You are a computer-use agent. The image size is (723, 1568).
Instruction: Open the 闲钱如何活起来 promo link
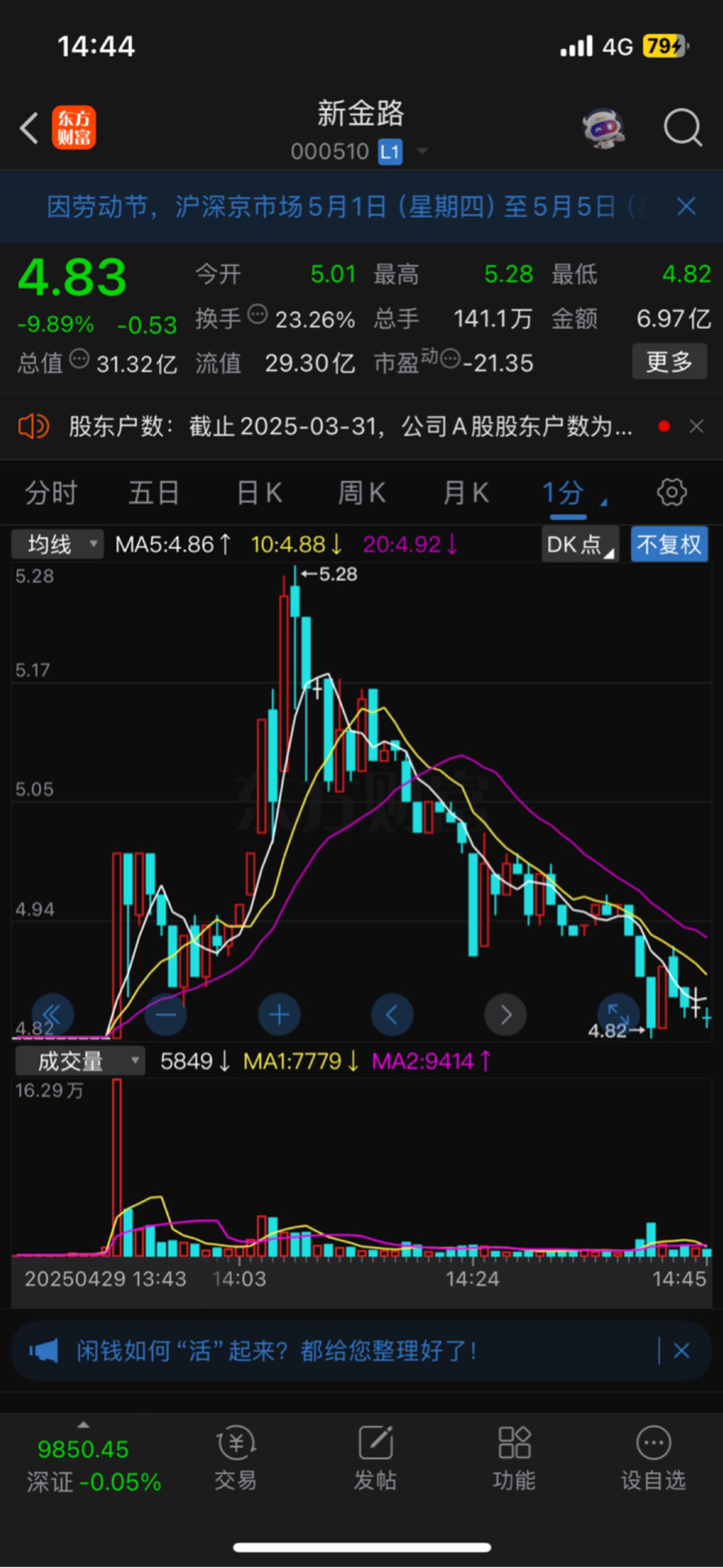pyautogui.click(x=277, y=1351)
